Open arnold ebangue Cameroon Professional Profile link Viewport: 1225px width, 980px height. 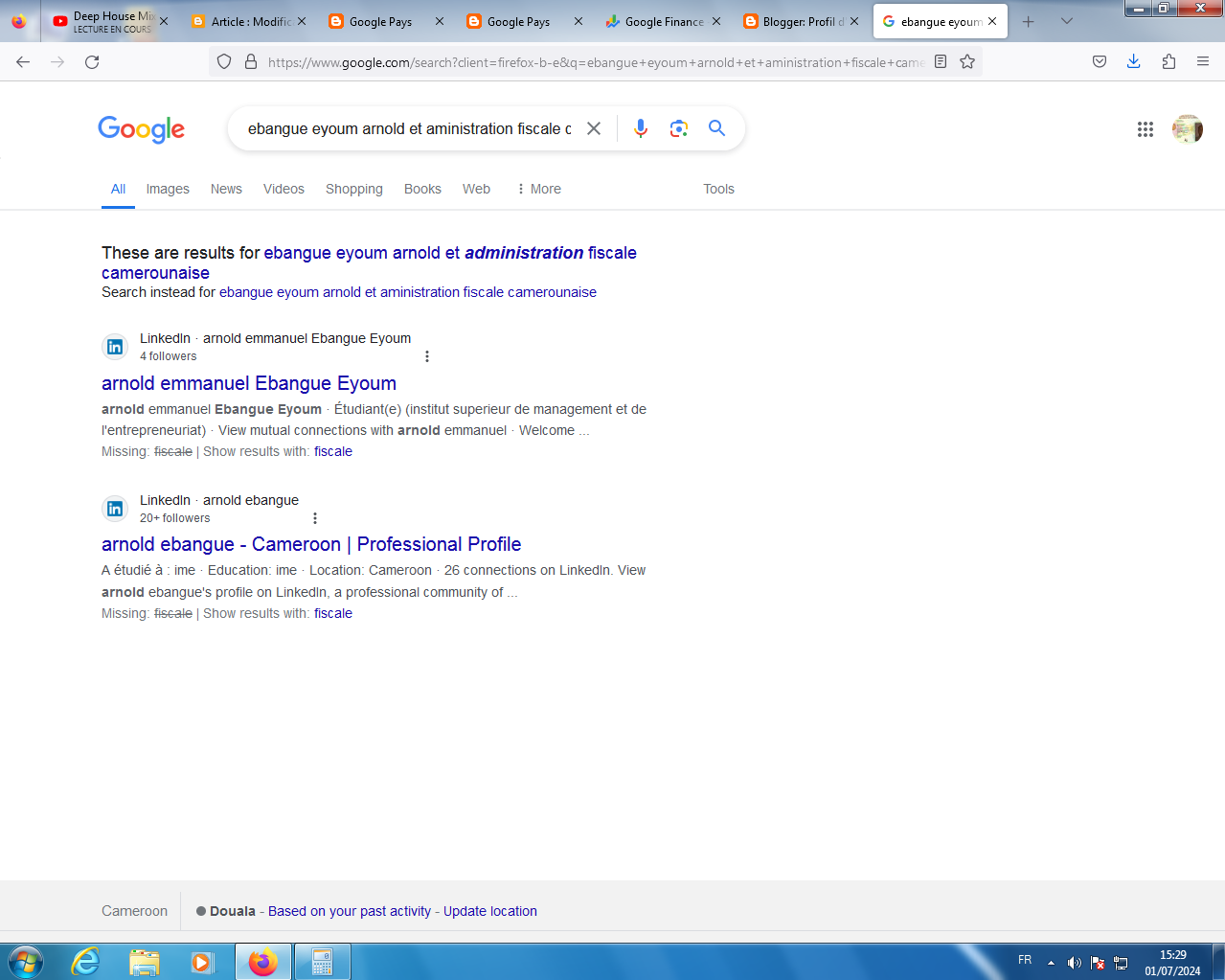311,544
